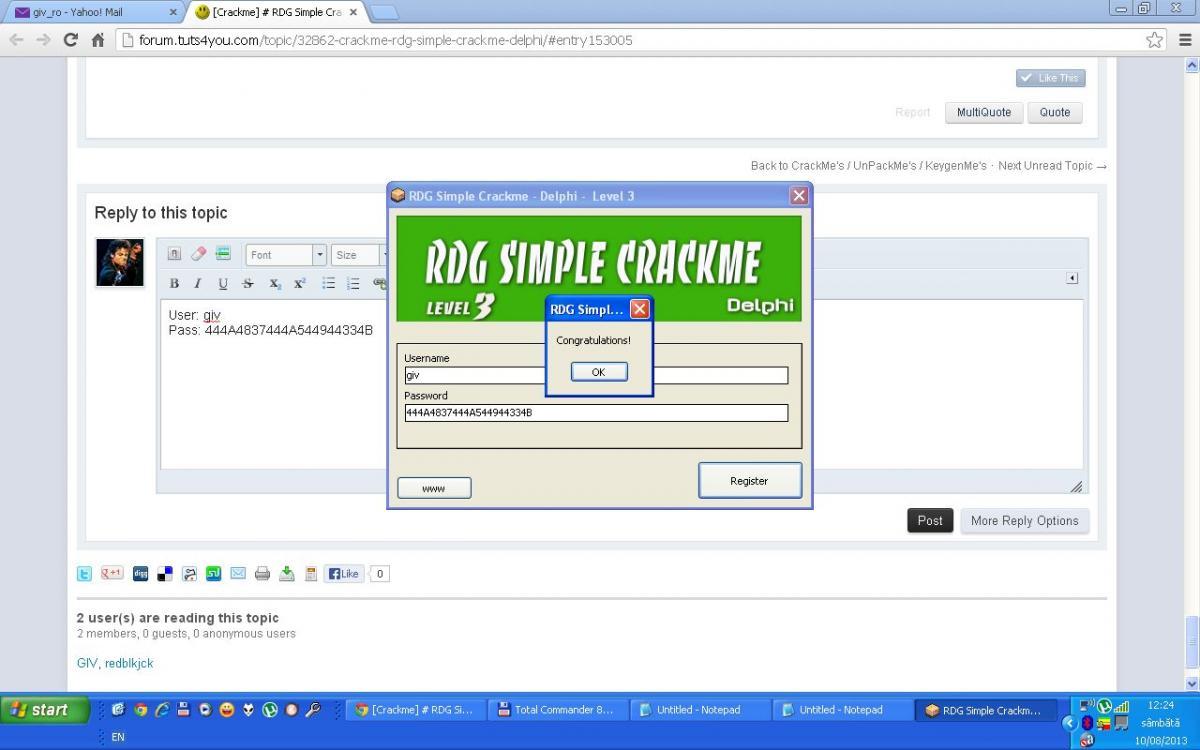This screenshot has height=750, width=1200.
Task: Click the eraser remove-format icon in editor
Action: [x=198, y=255]
